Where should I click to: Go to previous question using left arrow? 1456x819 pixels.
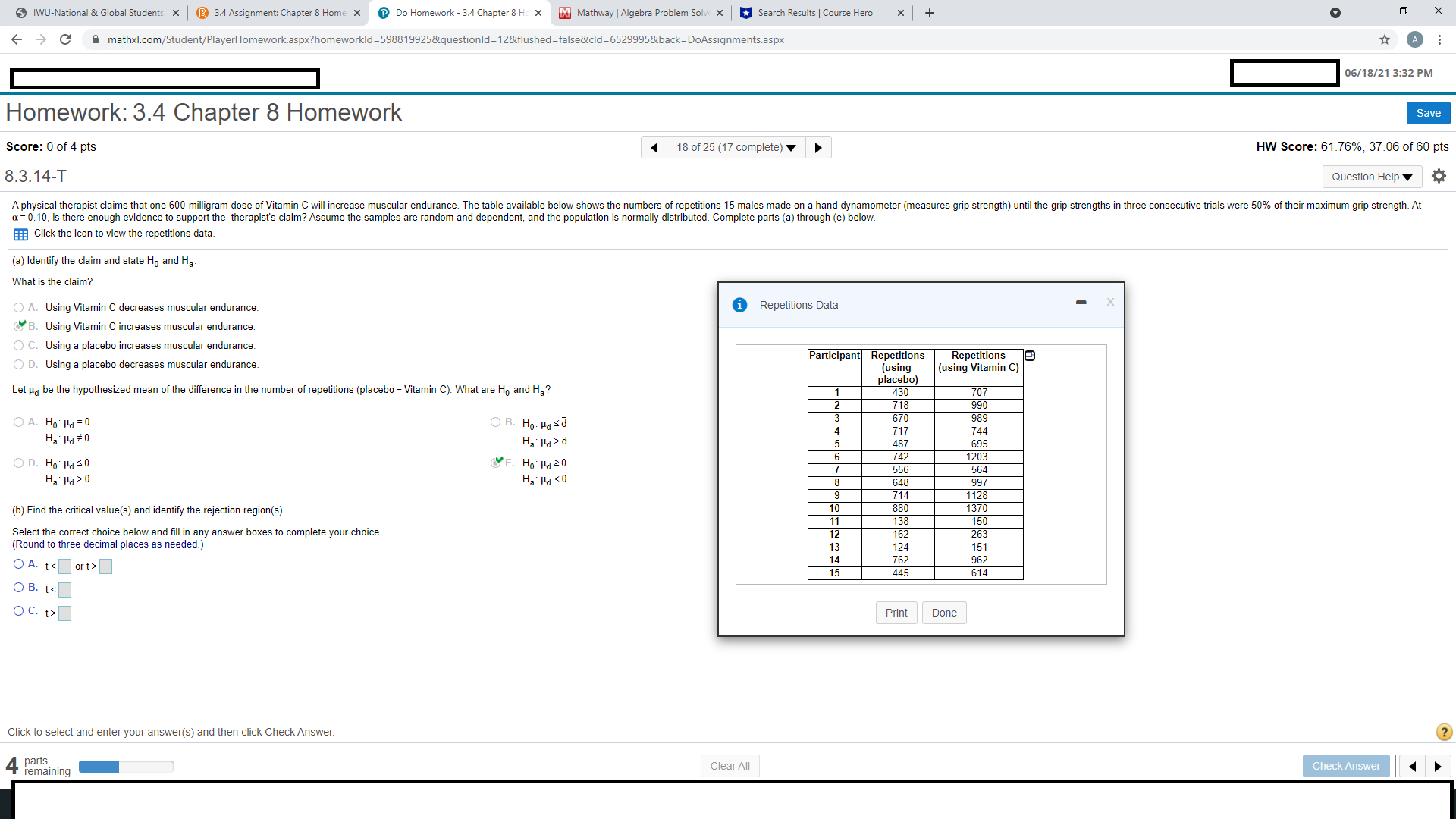point(654,147)
